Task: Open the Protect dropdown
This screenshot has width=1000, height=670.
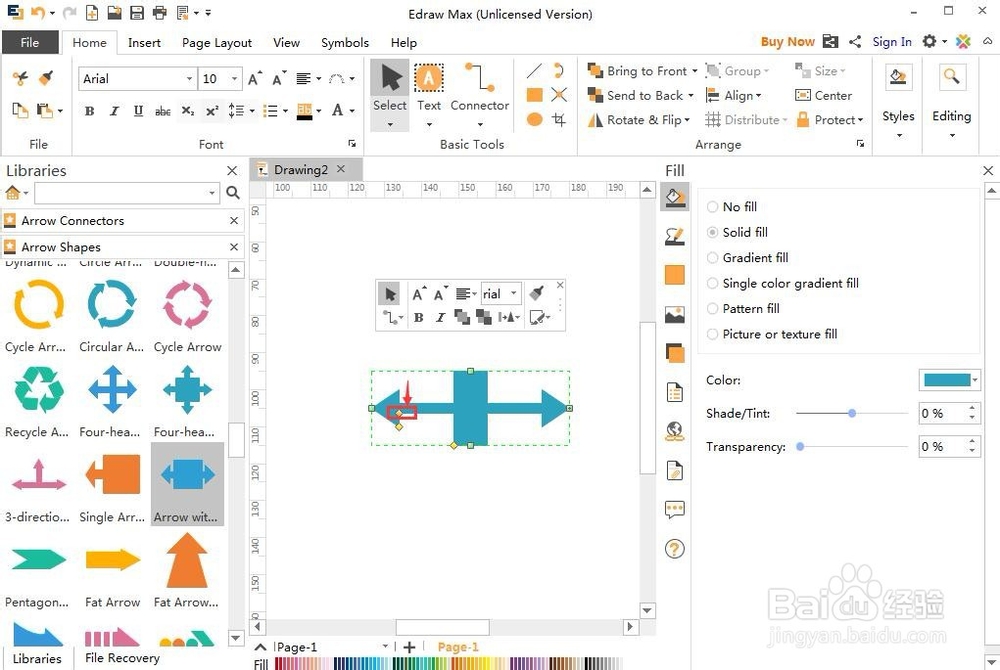Action: [x=829, y=120]
